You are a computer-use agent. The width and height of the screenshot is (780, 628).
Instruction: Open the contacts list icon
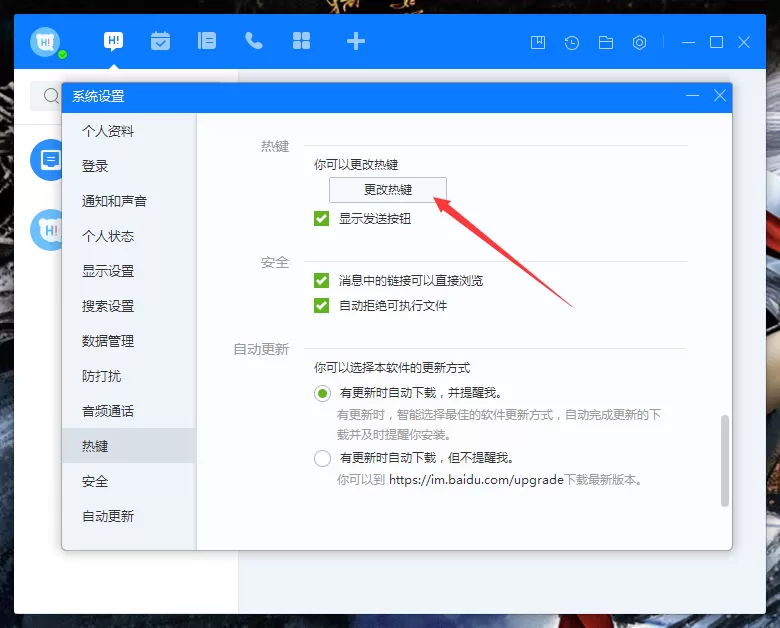point(206,41)
